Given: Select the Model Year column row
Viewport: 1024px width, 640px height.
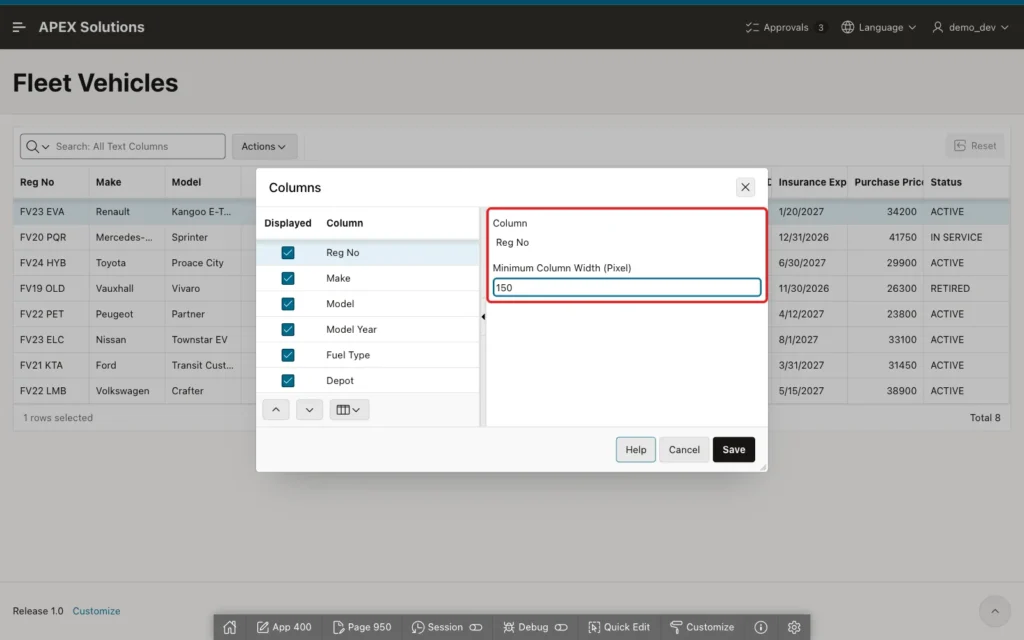Looking at the screenshot, I should (368, 329).
